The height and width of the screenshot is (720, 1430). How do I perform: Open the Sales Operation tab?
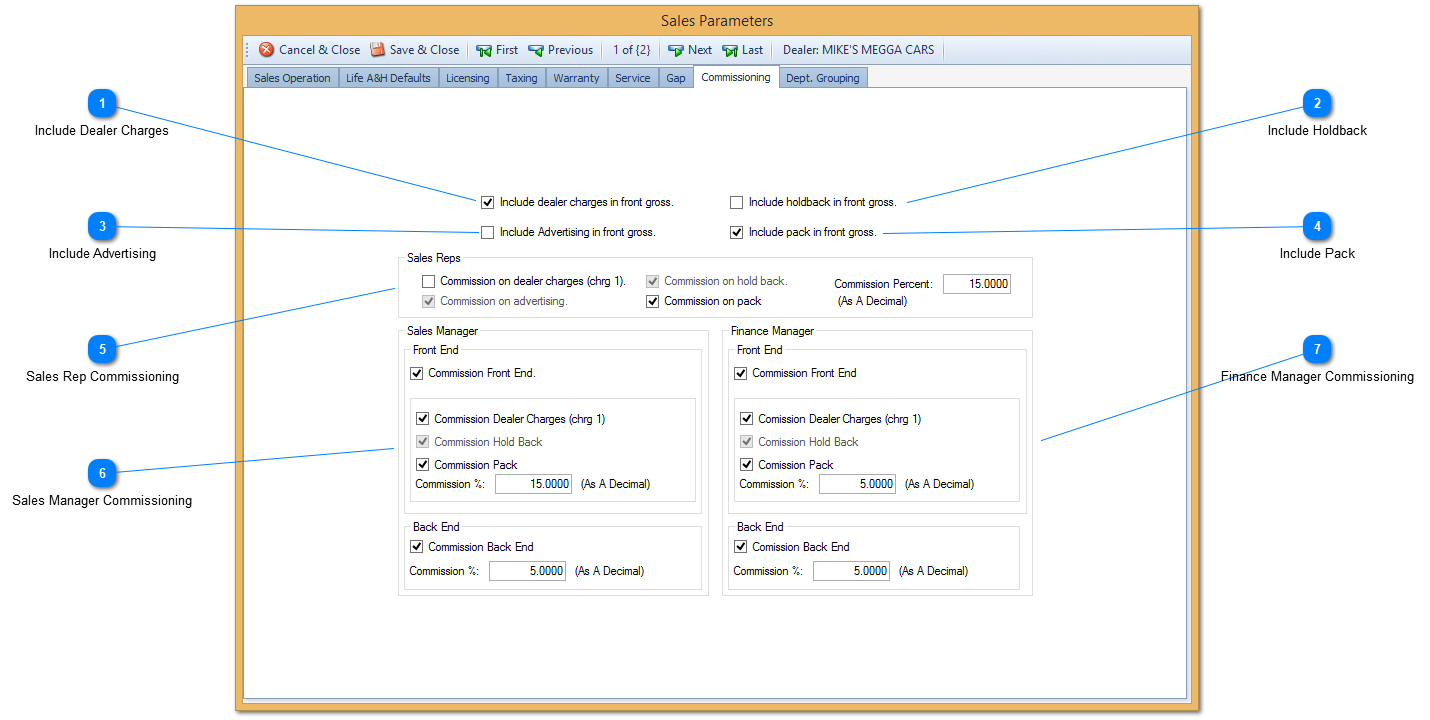[292, 78]
